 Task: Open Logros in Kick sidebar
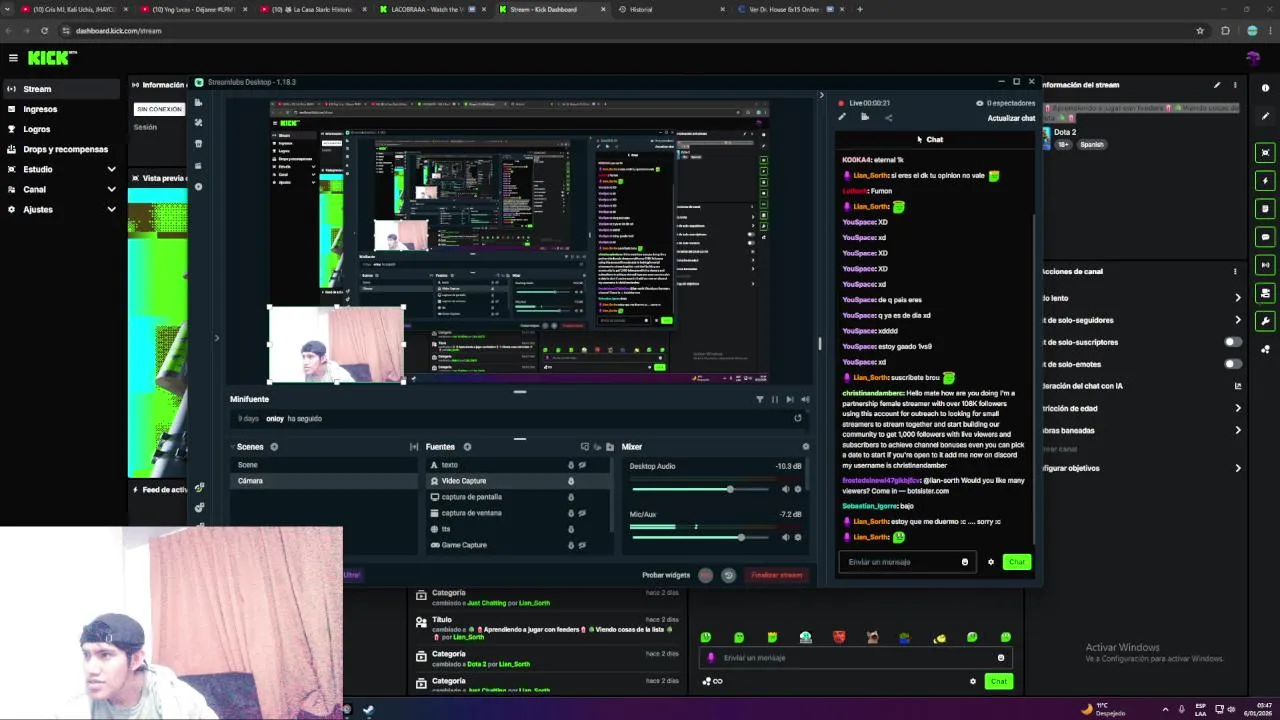point(60,129)
